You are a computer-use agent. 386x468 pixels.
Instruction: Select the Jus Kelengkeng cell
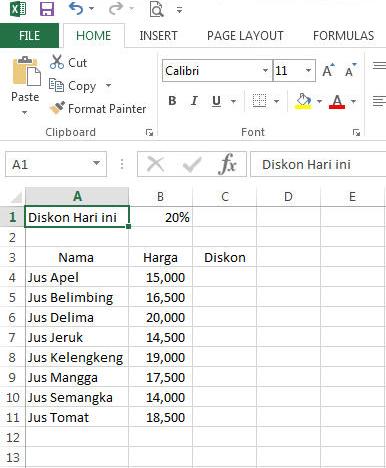pyautogui.click(x=77, y=357)
